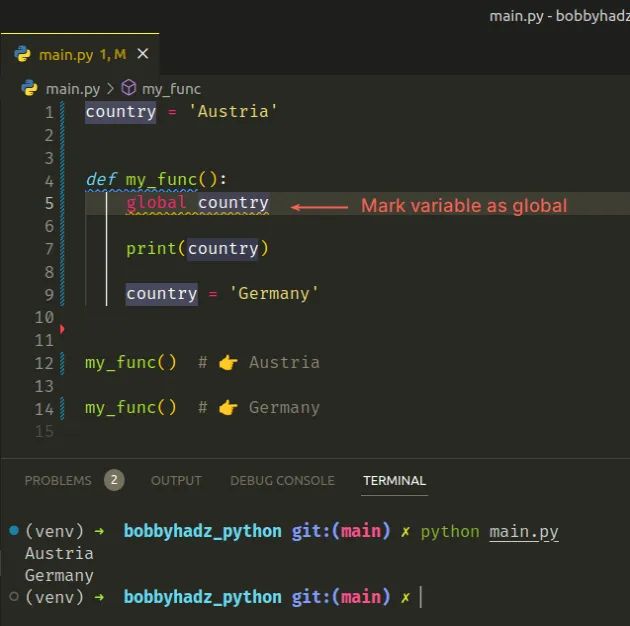This screenshot has width=630, height=626.
Task: Click country argument inside print
Action: pyautogui.click(x=223, y=249)
